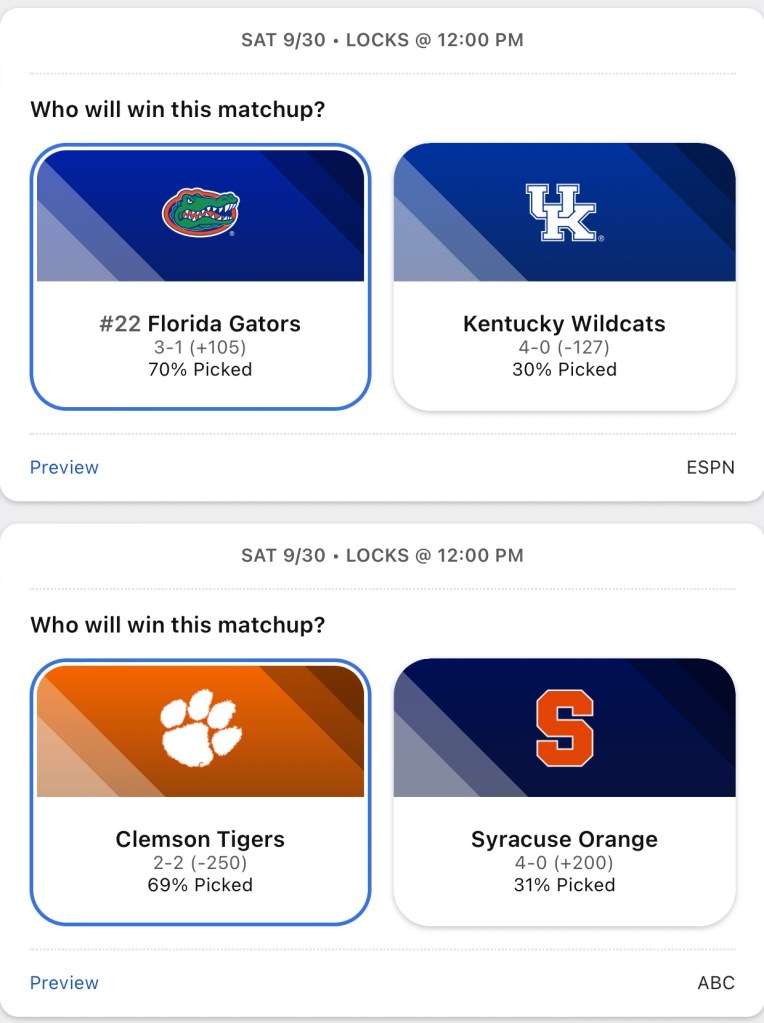
Task: Click Clemson's 69% Picked text
Action: pos(200,885)
